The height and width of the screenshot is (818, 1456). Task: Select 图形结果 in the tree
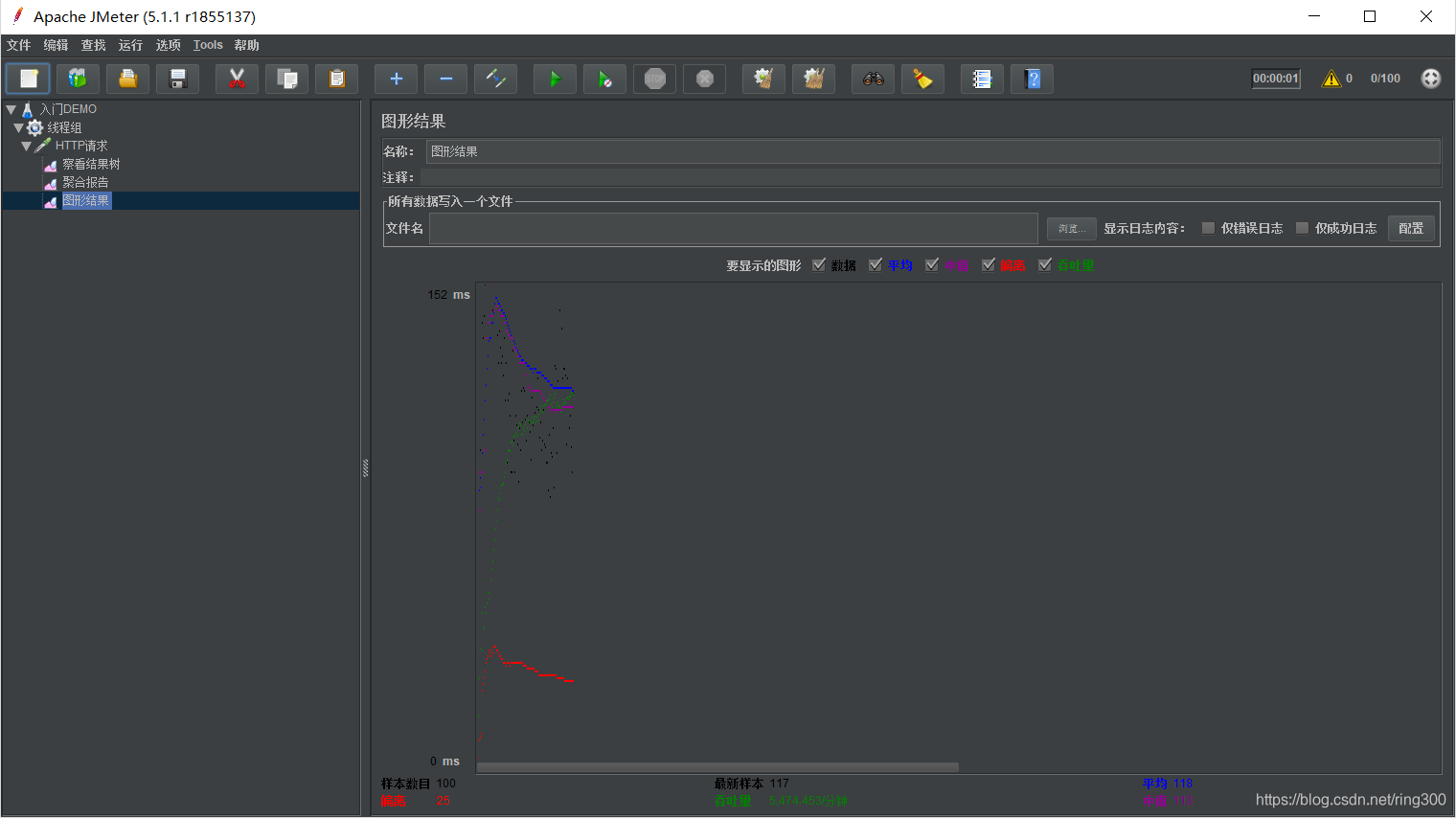click(x=86, y=200)
